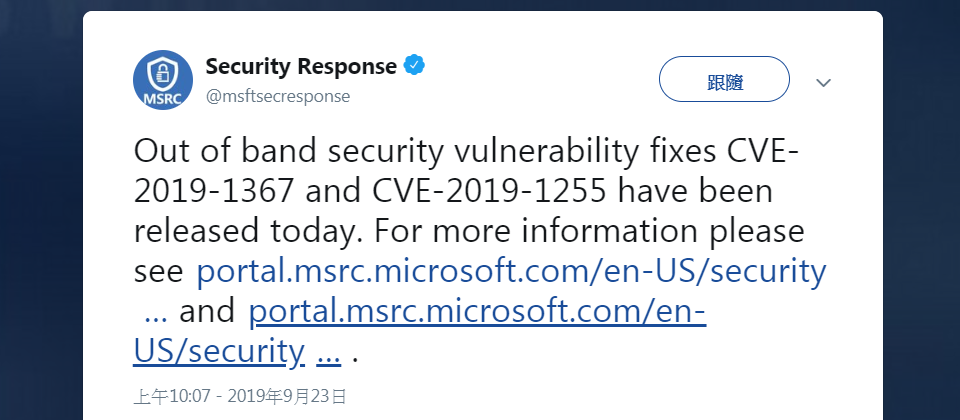Open the @msftsecresponse handle link
Viewport: 960px width, 420px height.
pos(278,97)
